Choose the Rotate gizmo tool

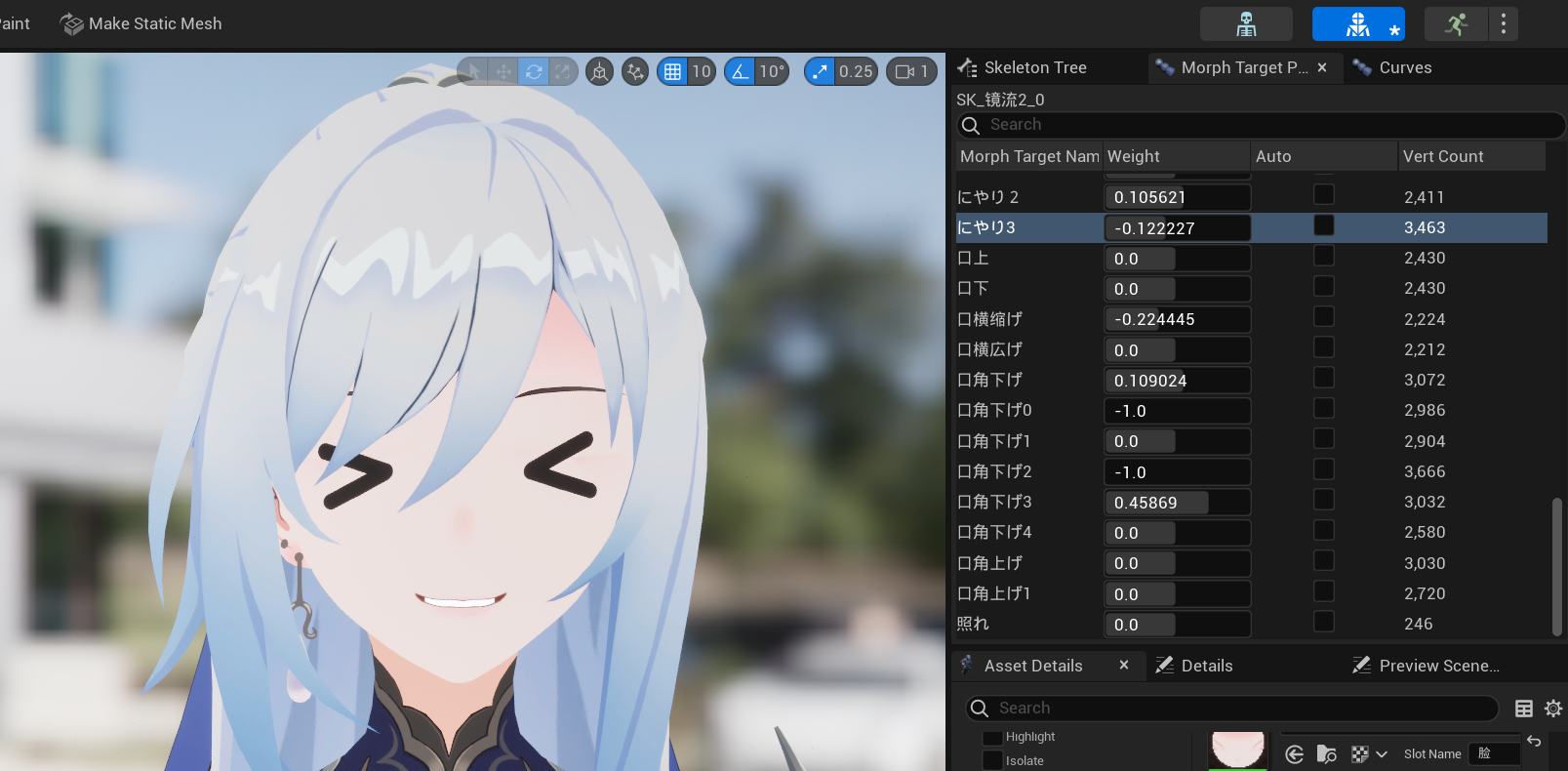(534, 71)
